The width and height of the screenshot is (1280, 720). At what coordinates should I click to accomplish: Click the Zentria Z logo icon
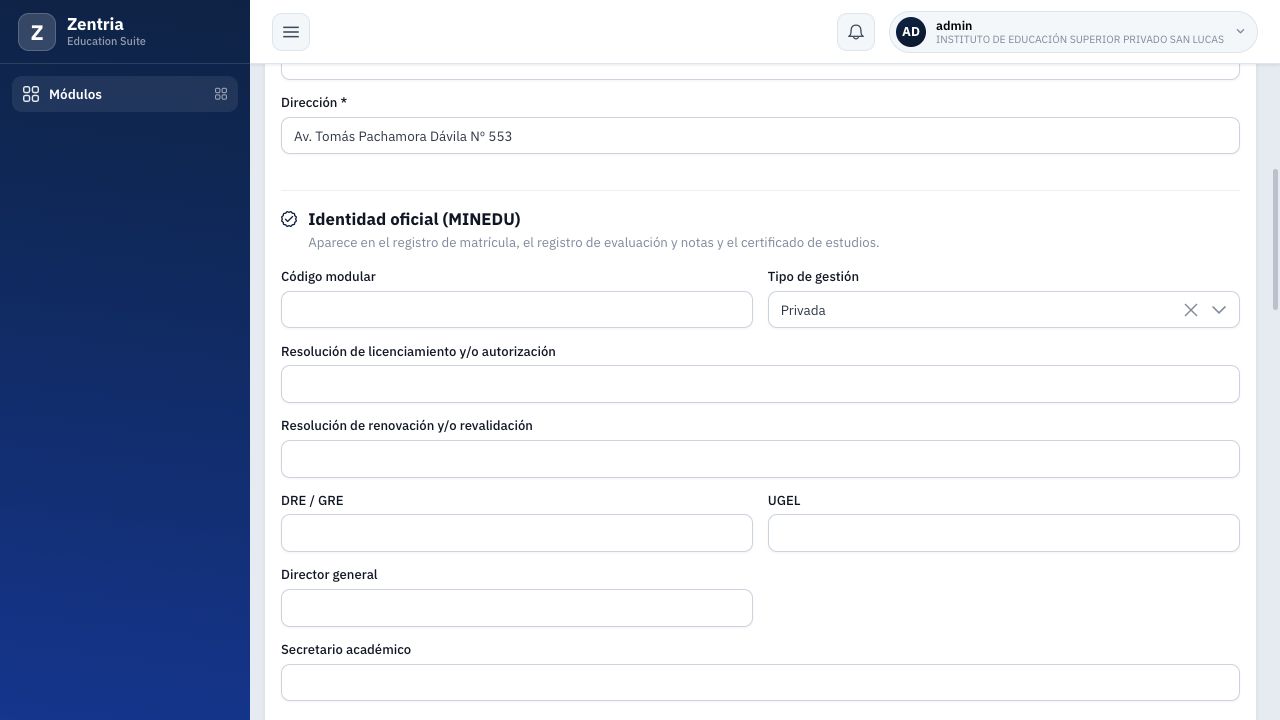(x=37, y=32)
